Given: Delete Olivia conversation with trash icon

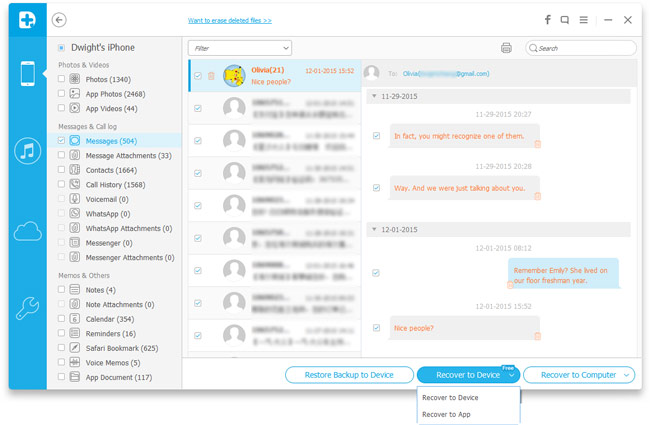Looking at the screenshot, I should coord(211,76).
